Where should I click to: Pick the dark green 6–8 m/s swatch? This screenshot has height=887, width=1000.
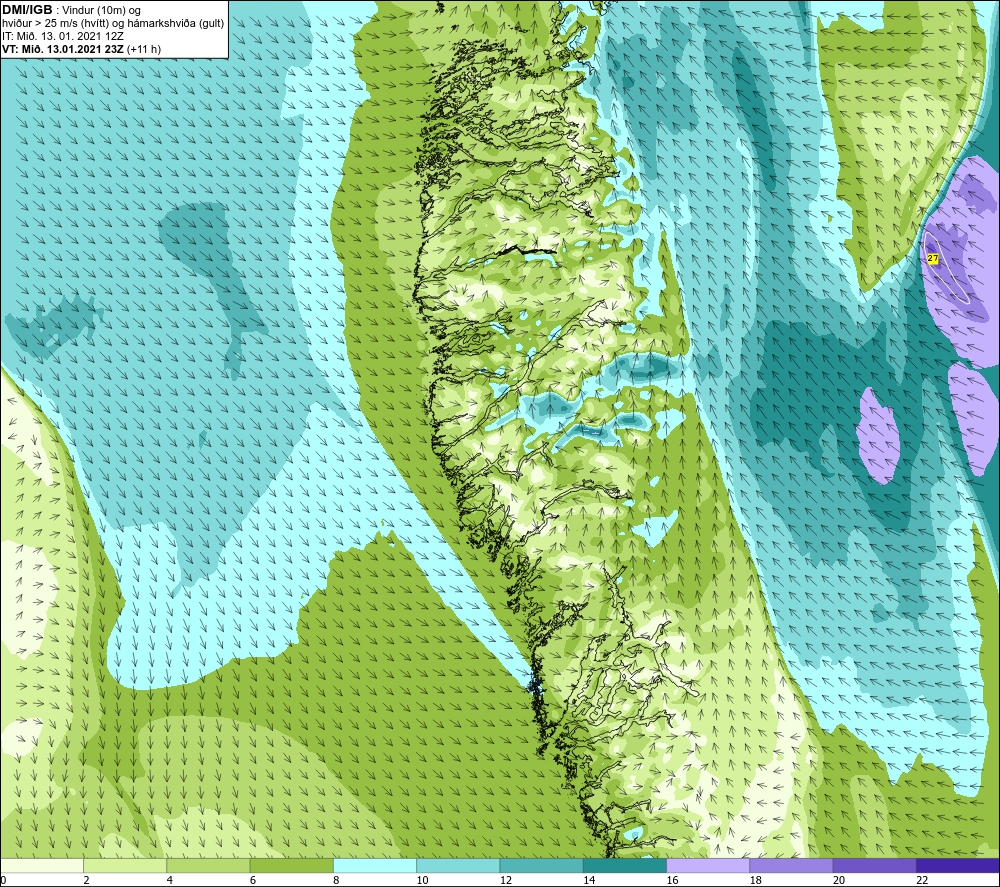pyautogui.click(x=291, y=865)
